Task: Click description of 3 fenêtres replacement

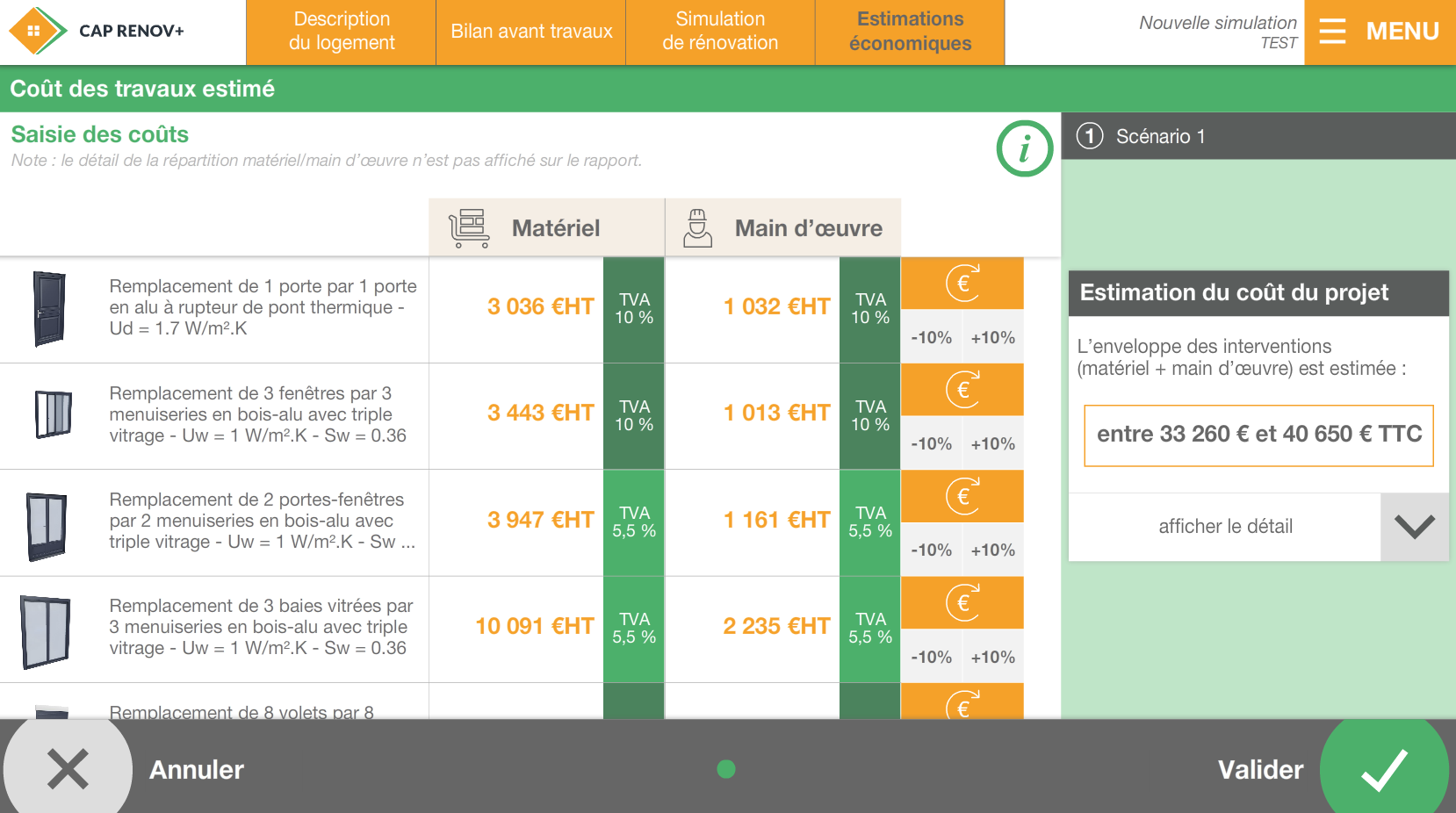Action: pyautogui.click(x=257, y=414)
